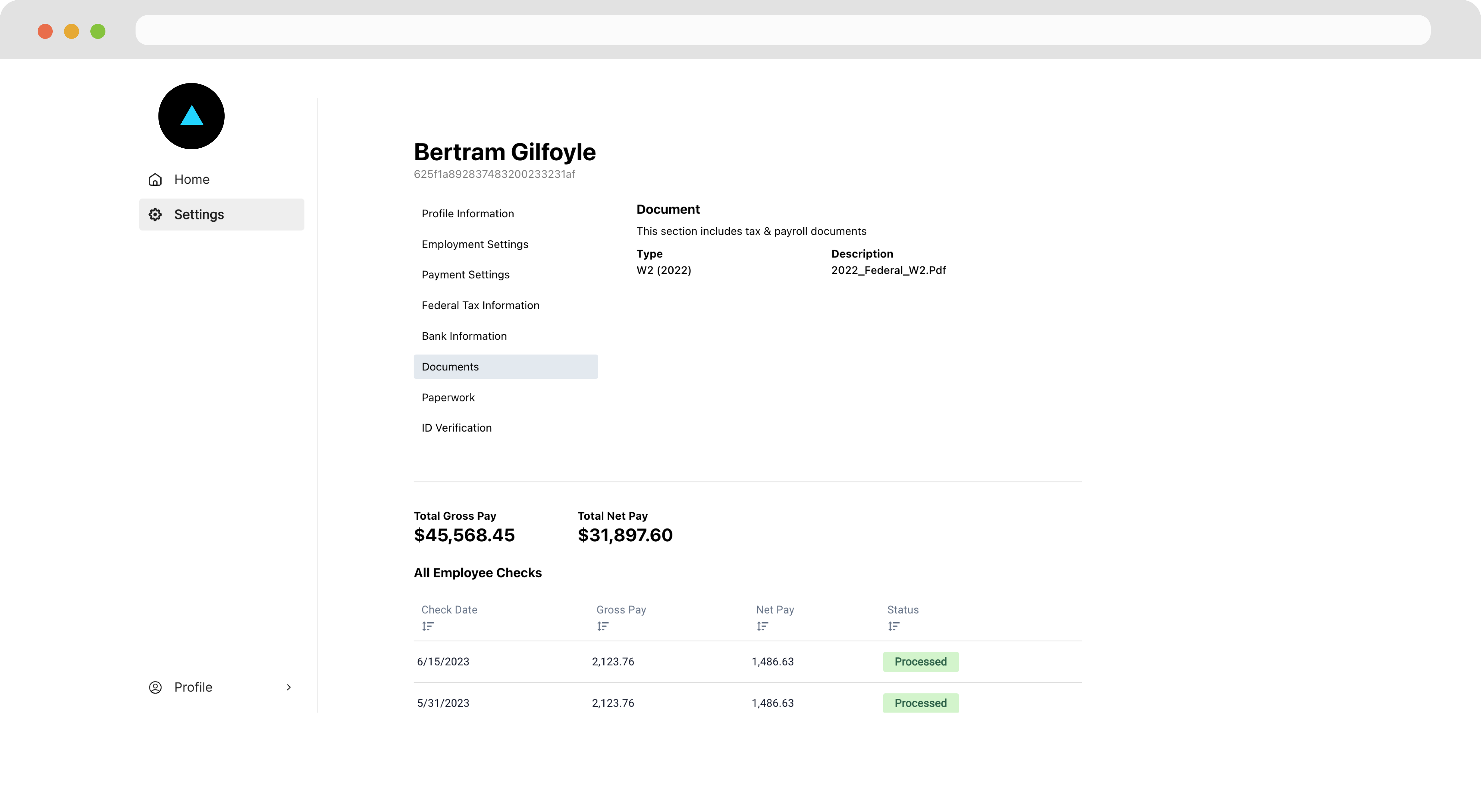Viewport: 1481px width, 812px height.
Task: Click the Gross Pay column header
Action: pos(621,610)
